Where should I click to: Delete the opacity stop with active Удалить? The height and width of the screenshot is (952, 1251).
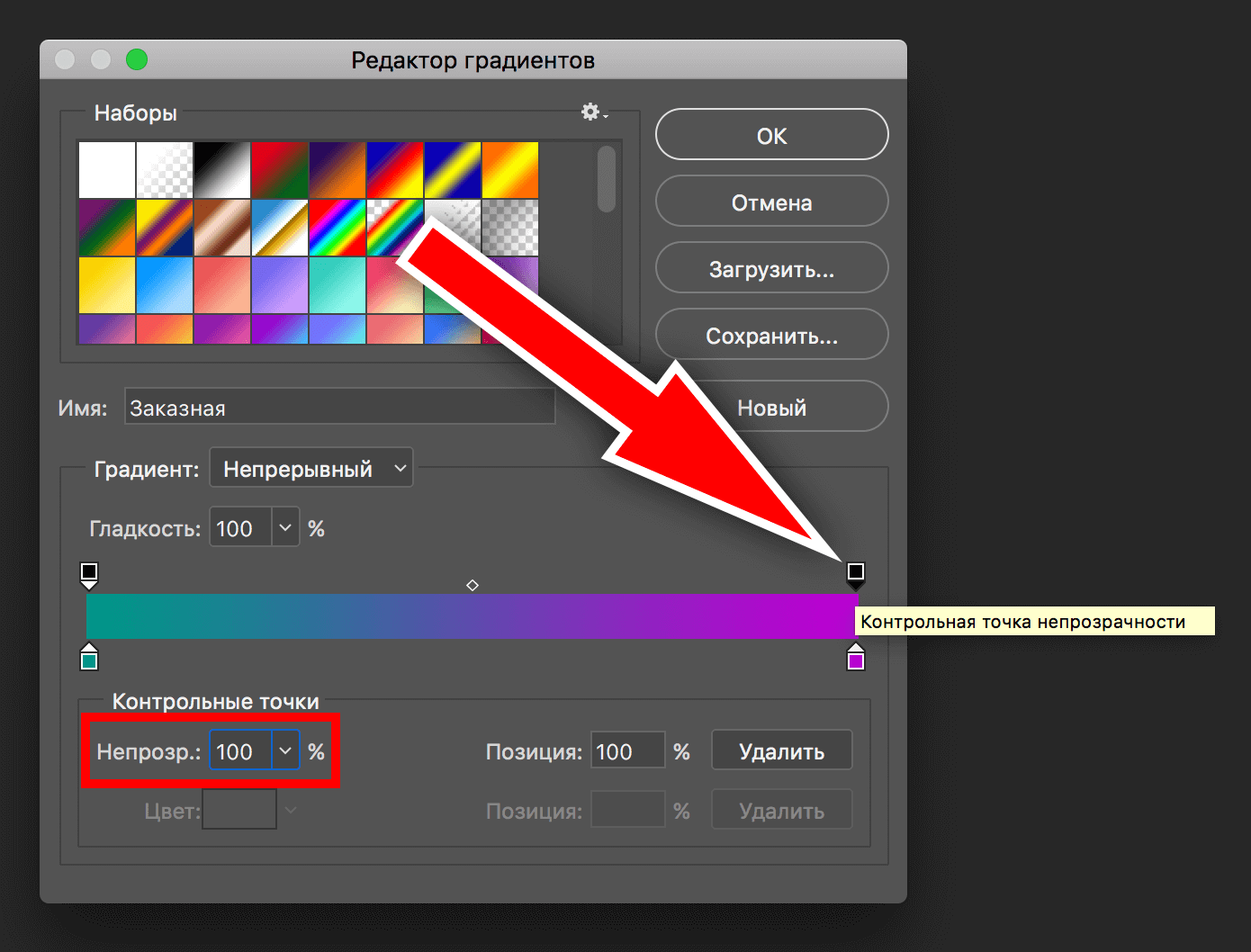[781, 751]
